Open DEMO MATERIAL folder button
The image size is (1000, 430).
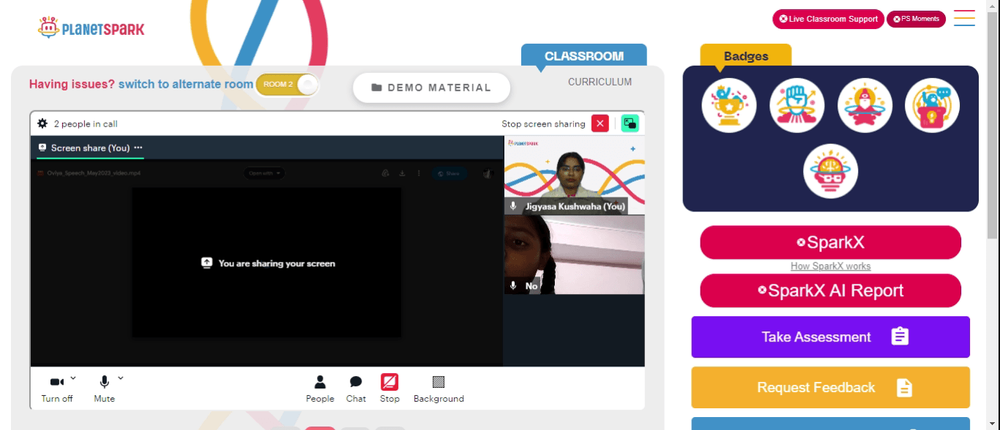coord(432,87)
